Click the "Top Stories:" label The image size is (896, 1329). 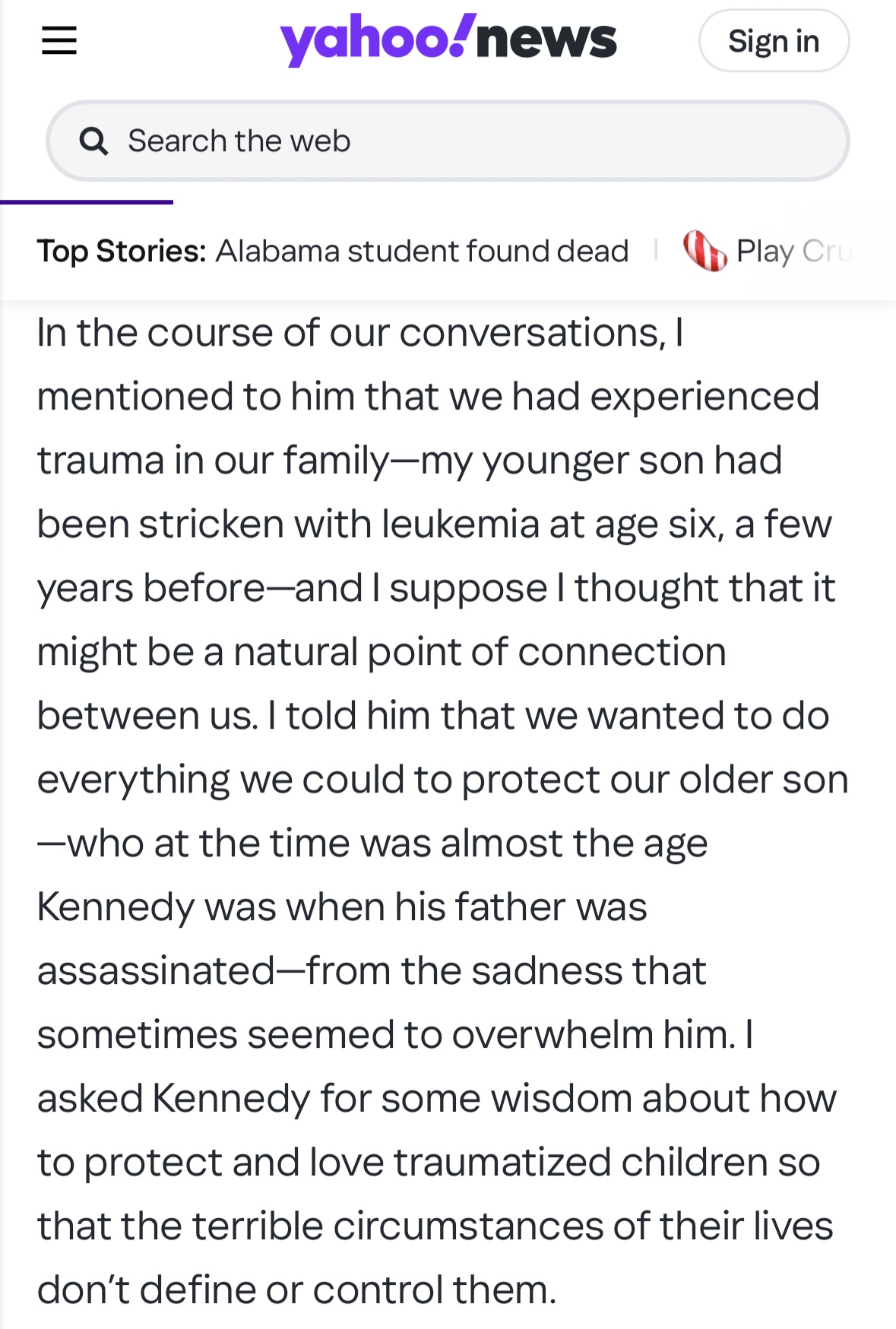[x=122, y=251]
